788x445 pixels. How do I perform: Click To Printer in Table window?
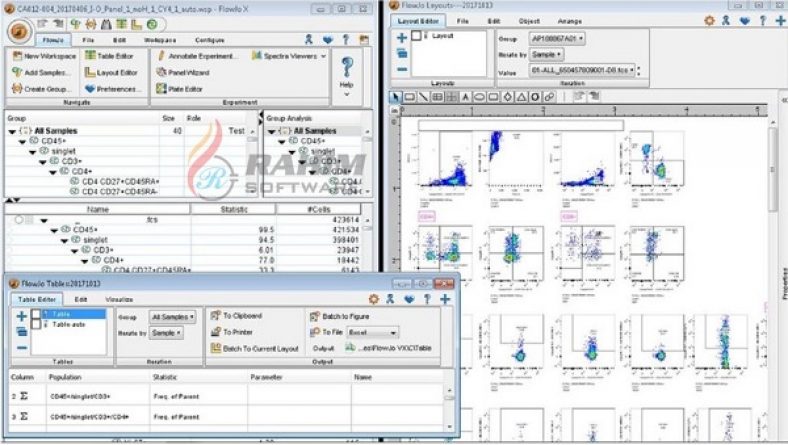point(232,332)
